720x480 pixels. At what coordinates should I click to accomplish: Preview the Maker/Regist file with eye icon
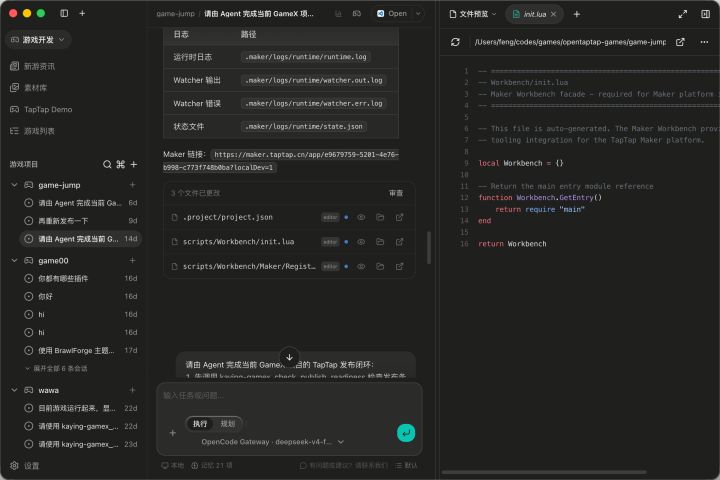(x=361, y=266)
